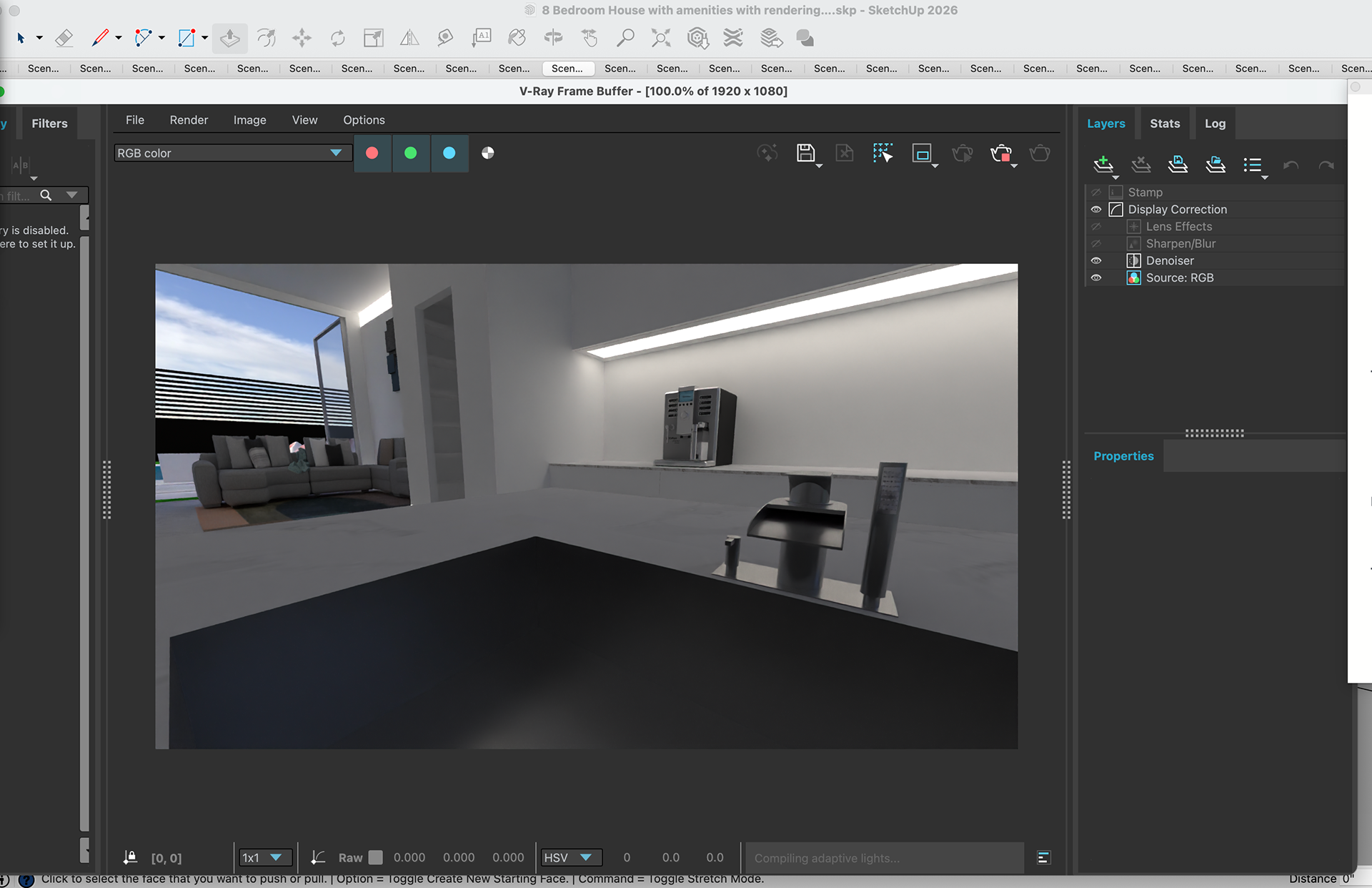
Task: Toggle the red channel swatch
Action: coord(372,153)
